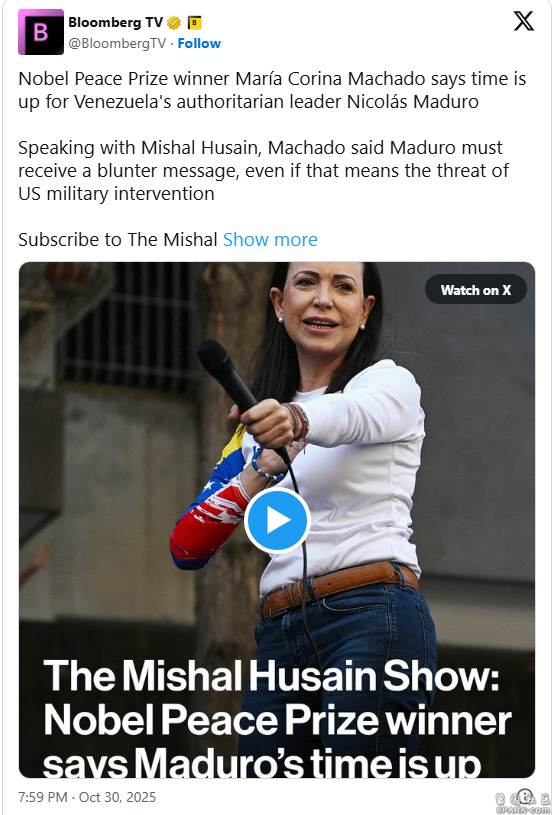Open the X logo in the corner
554x815 pixels.
(x=523, y=21)
